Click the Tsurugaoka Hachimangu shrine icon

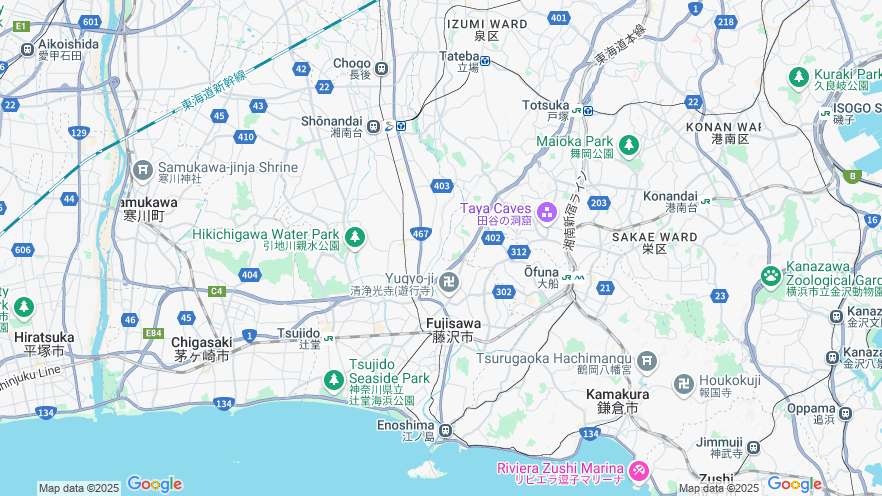(647, 362)
